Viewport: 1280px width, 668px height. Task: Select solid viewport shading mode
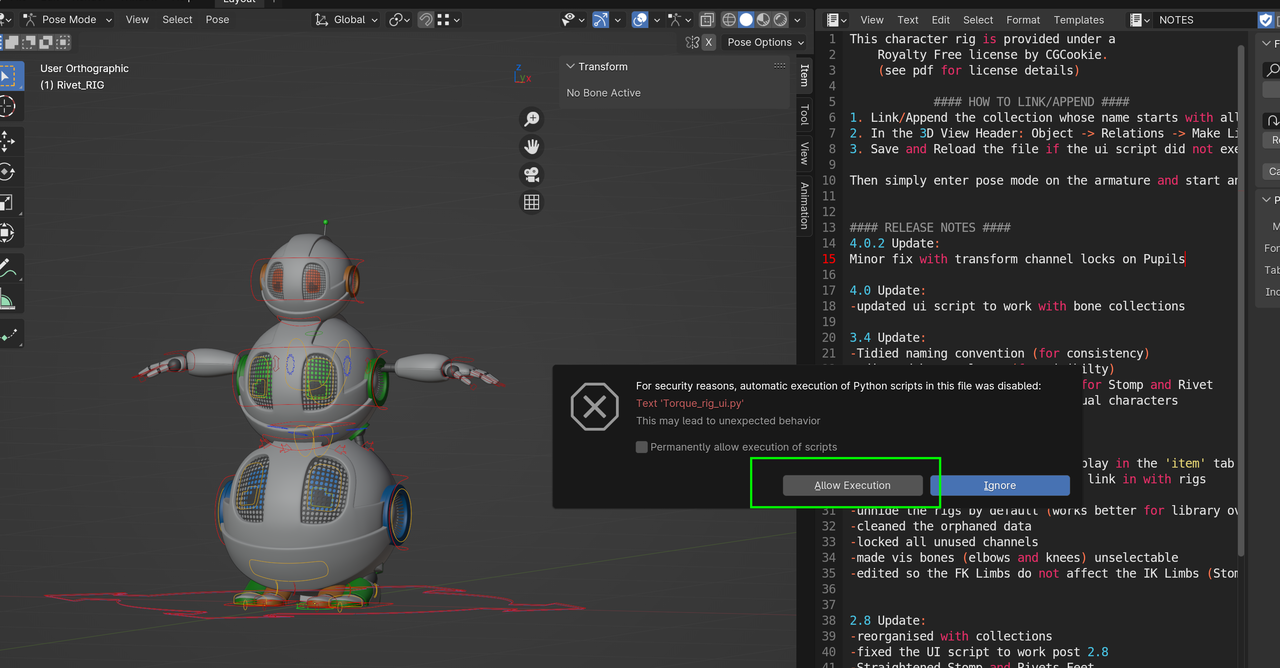(746, 19)
